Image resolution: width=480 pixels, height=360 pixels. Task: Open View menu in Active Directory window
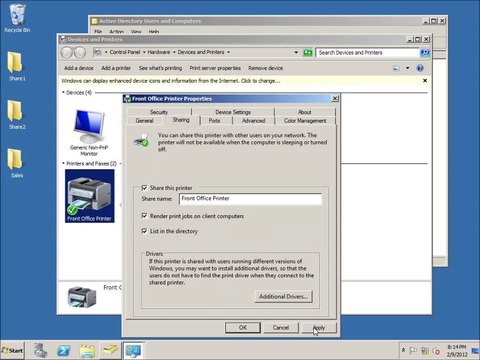[136, 32]
